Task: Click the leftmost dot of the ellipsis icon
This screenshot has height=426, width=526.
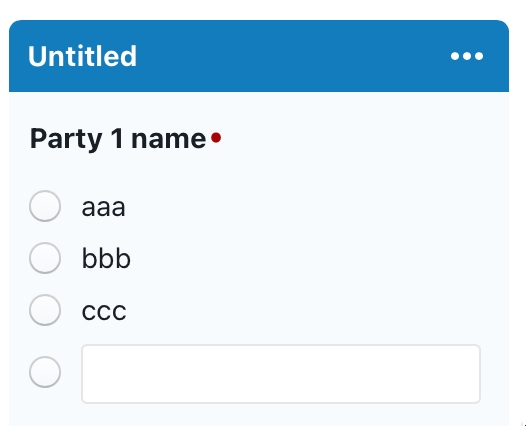Action: pyautogui.click(x=455, y=56)
